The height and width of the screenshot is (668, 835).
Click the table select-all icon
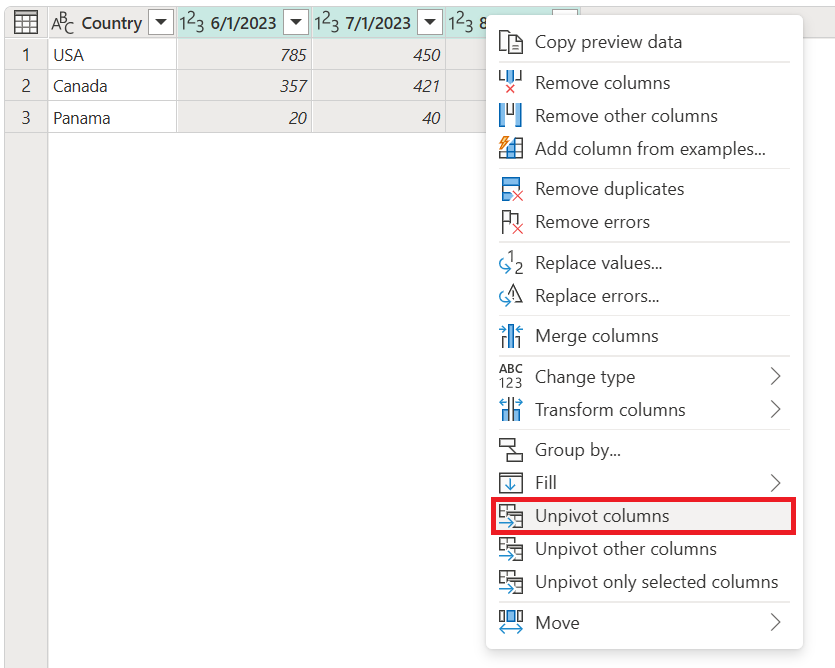click(25, 22)
